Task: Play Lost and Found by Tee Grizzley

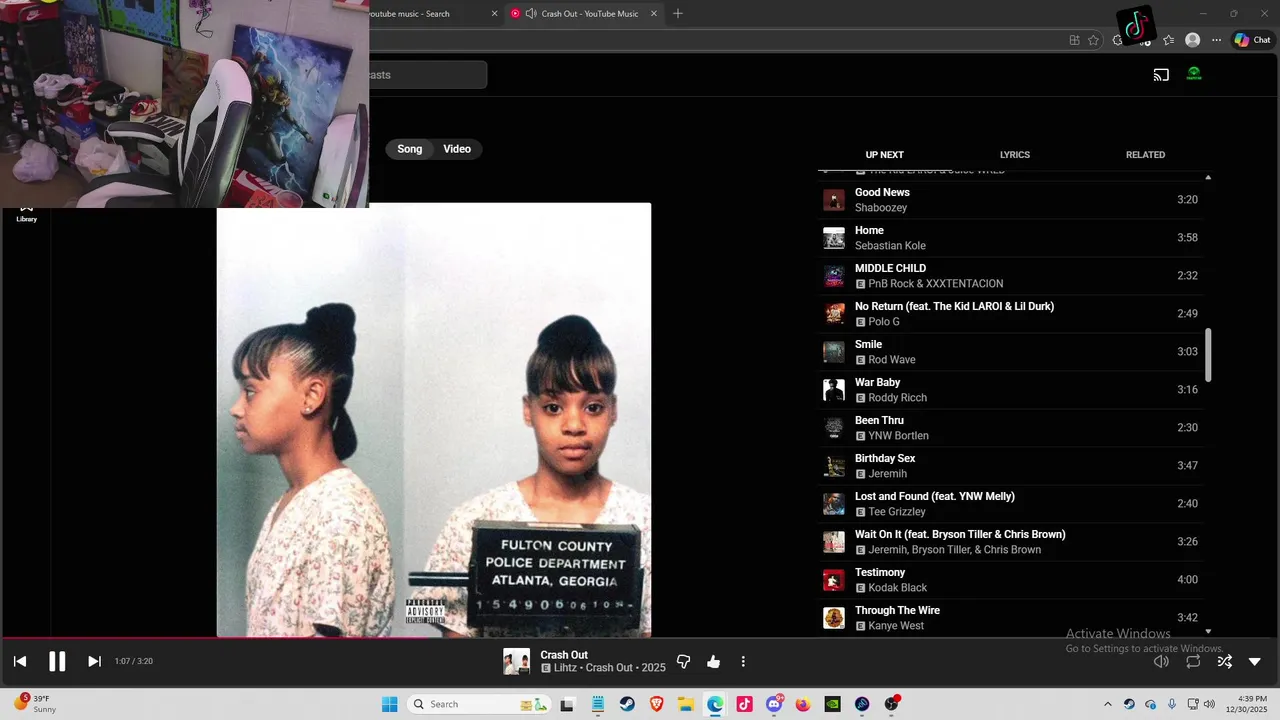Action: pyautogui.click(x=1010, y=504)
